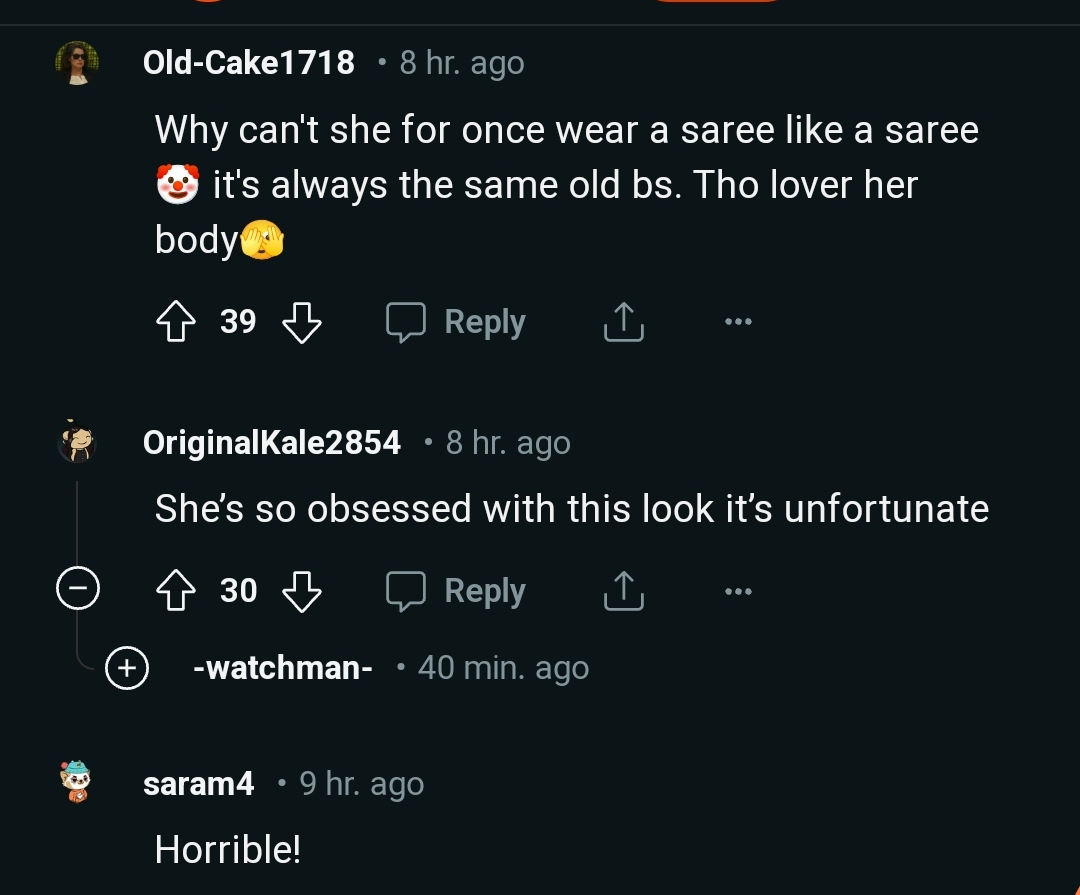Open Old-Cake1718's profile avatar

point(78,62)
